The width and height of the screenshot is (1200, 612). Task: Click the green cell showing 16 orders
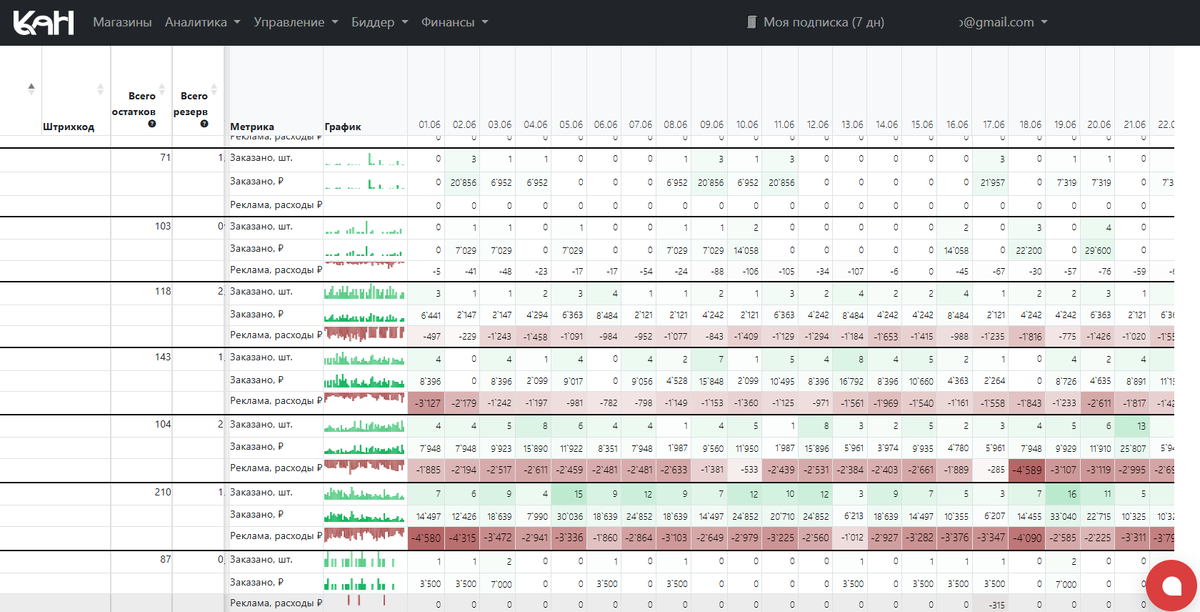(x=1062, y=493)
